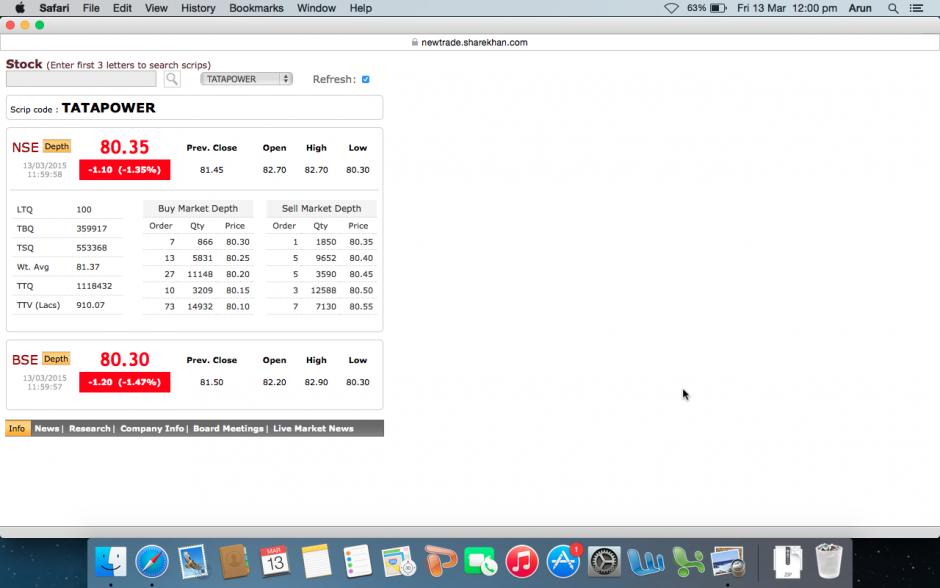Click TSQ value 553368
The image size is (940, 588).
pyautogui.click(x=92, y=248)
